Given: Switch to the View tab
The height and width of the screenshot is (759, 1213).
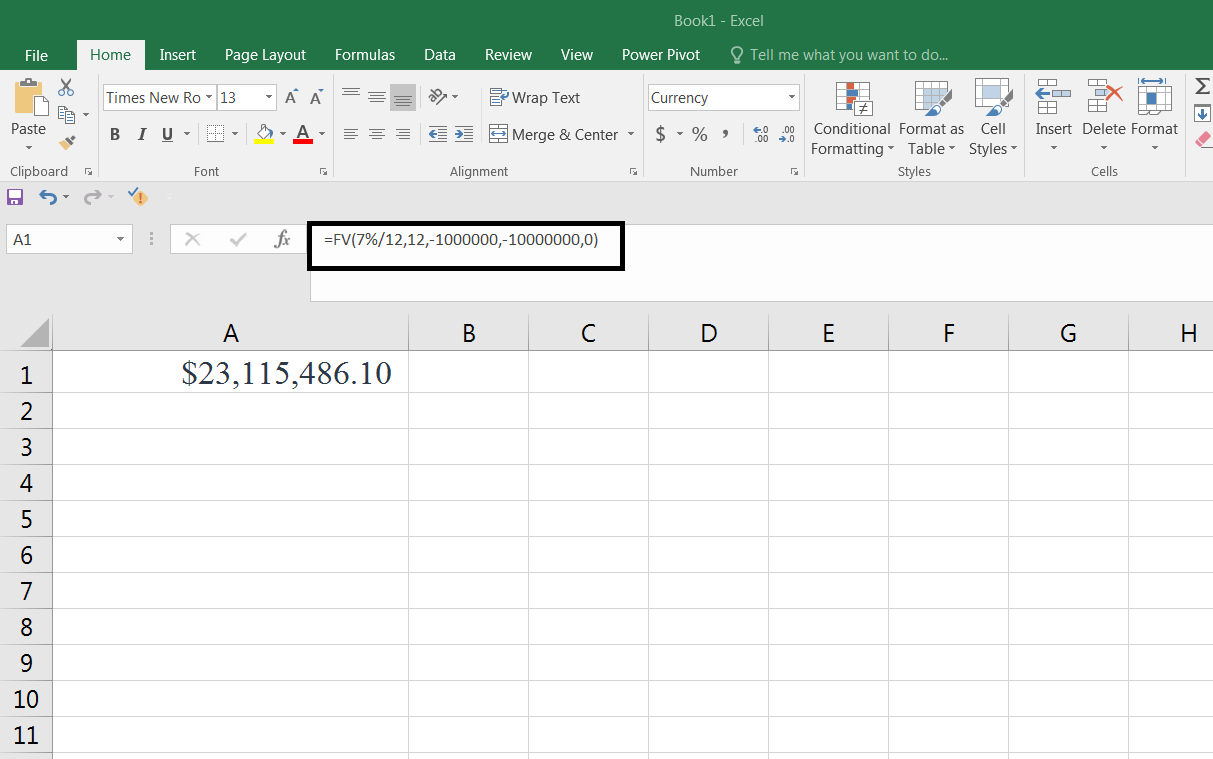Looking at the screenshot, I should tap(577, 55).
